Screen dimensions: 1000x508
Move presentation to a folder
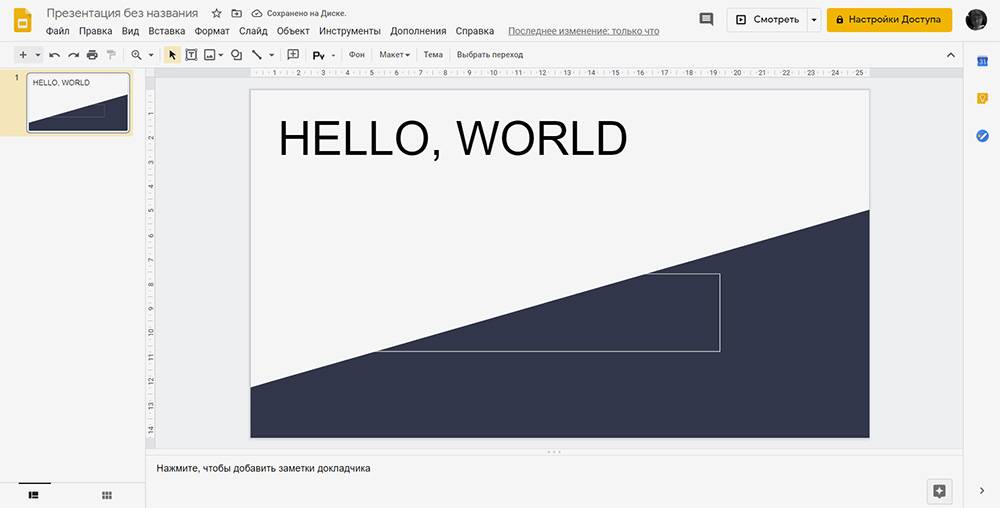(237, 13)
